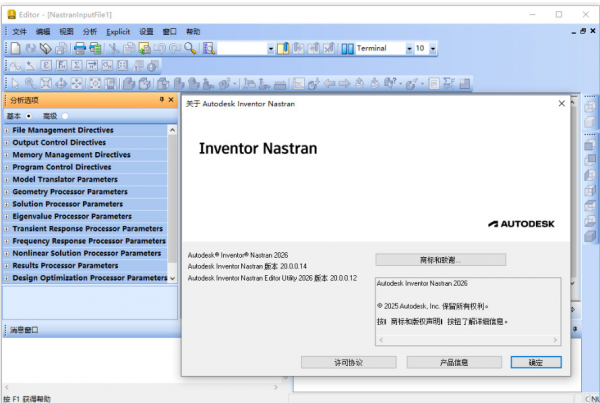
Task: Click the Paste icon in toolbar
Action: coord(144,48)
